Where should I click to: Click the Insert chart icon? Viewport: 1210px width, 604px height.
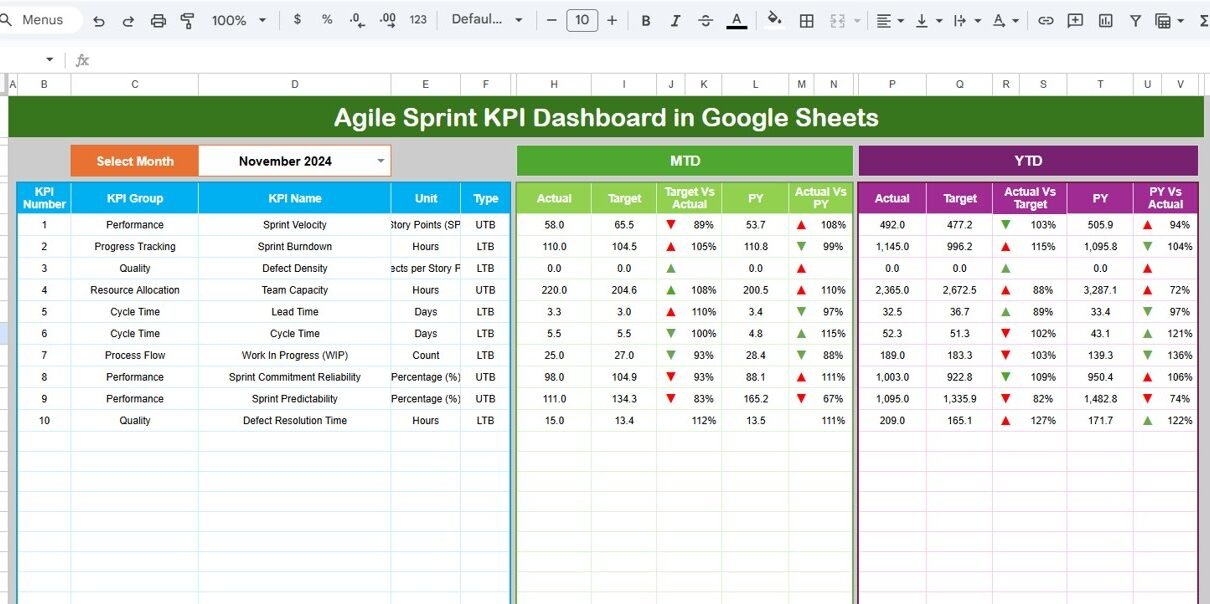(x=1105, y=20)
